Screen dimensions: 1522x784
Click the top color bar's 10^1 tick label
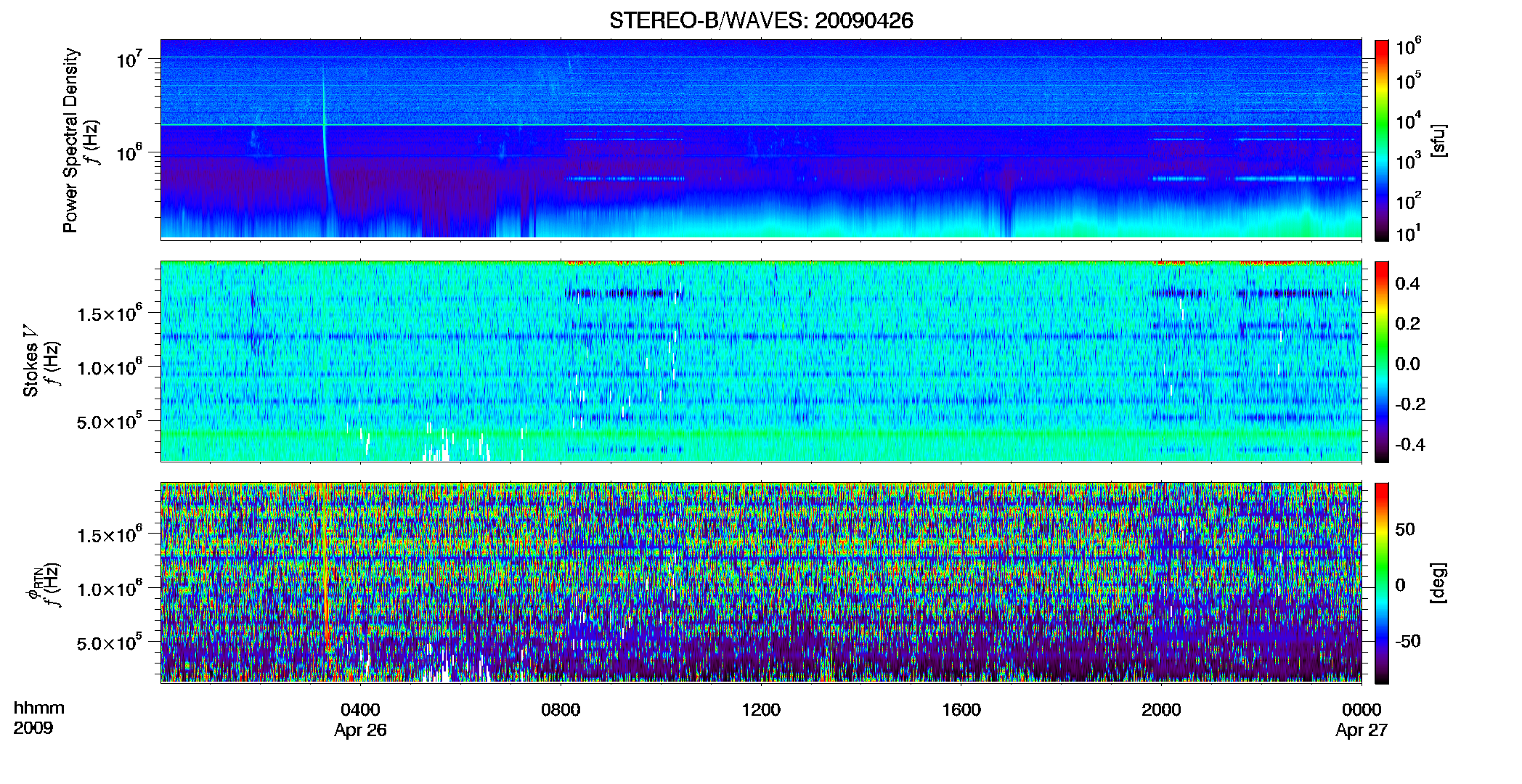click(1408, 233)
